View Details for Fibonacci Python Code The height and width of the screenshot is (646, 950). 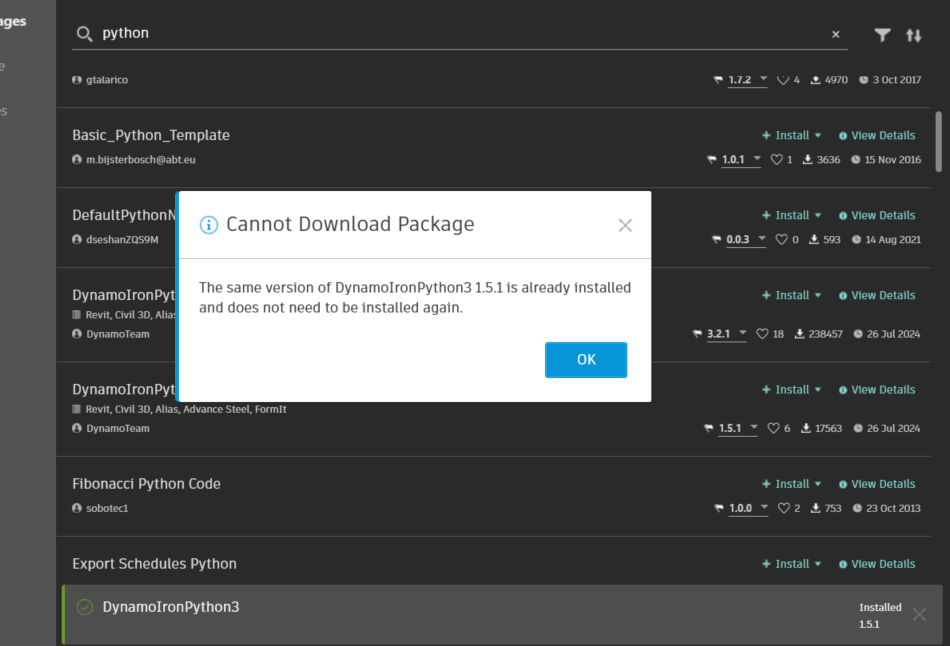coord(877,484)
